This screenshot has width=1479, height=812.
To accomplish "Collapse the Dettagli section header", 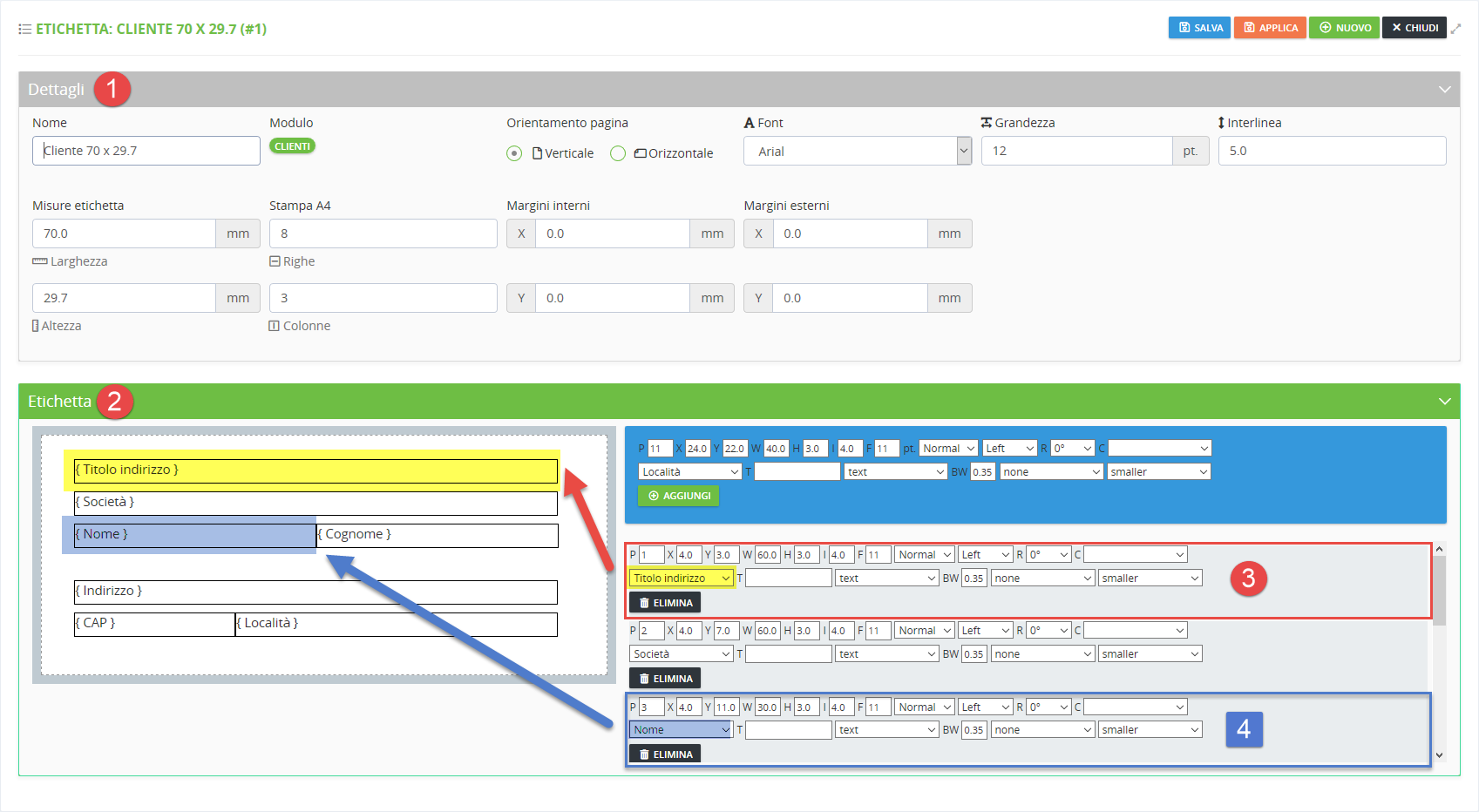I will [x=1444, y=90].
